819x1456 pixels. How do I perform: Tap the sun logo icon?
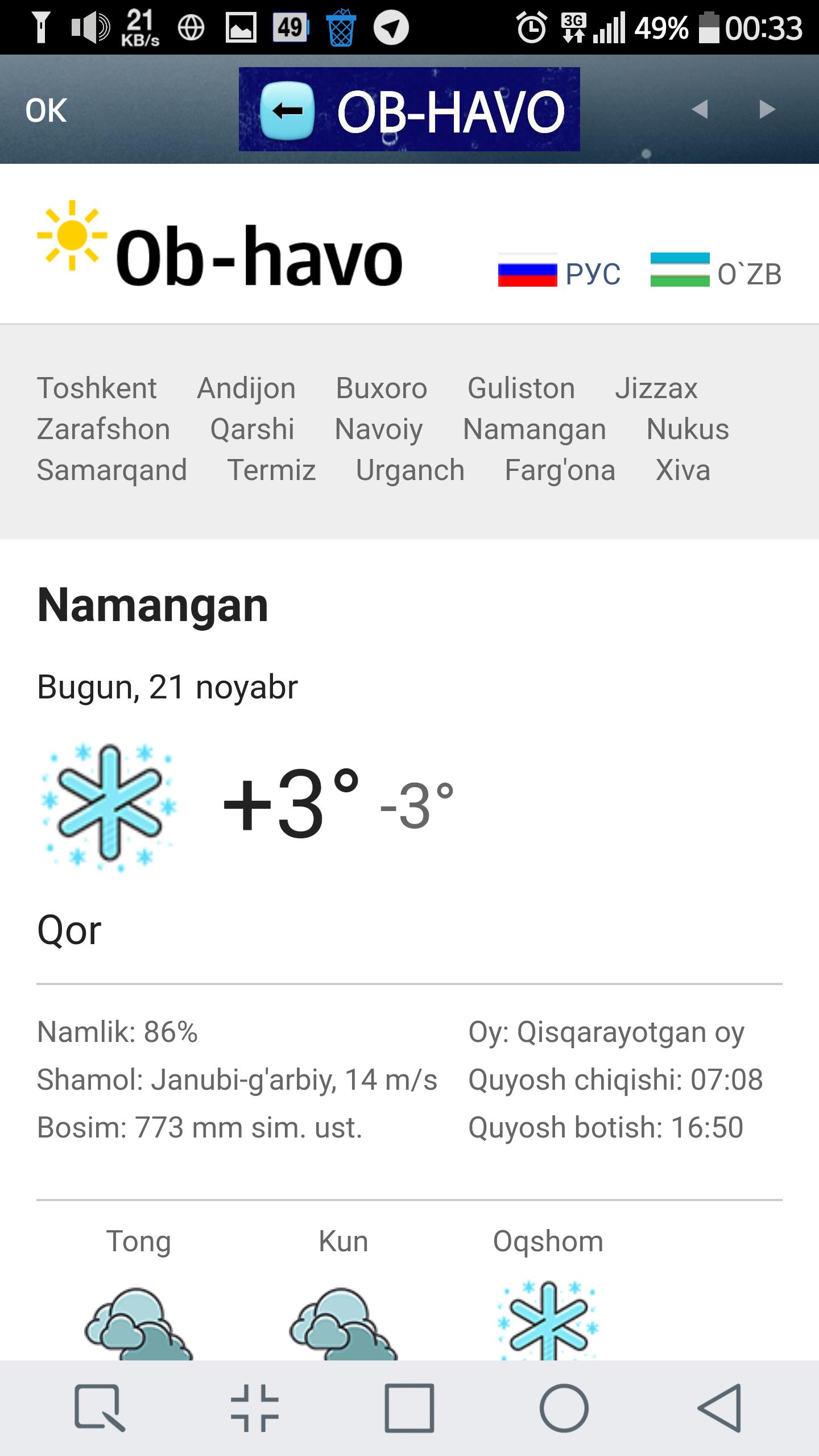[x=72, y=234]
